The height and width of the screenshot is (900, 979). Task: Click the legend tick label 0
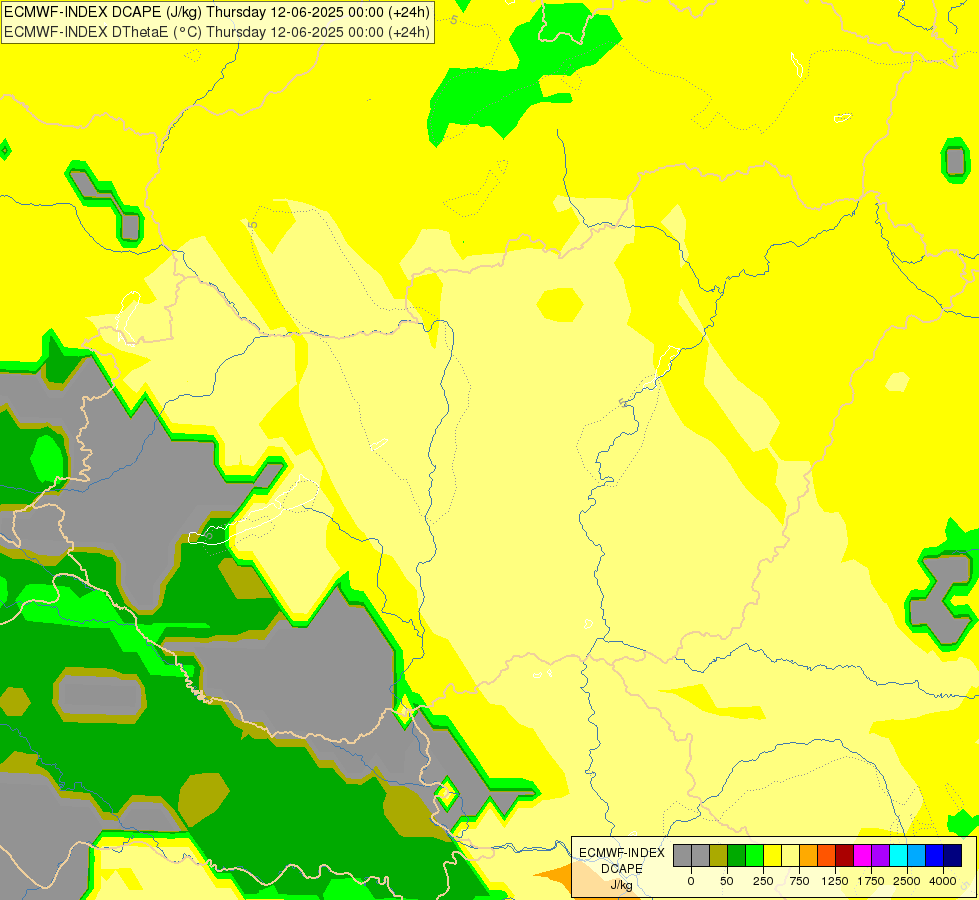pos(691,881)
